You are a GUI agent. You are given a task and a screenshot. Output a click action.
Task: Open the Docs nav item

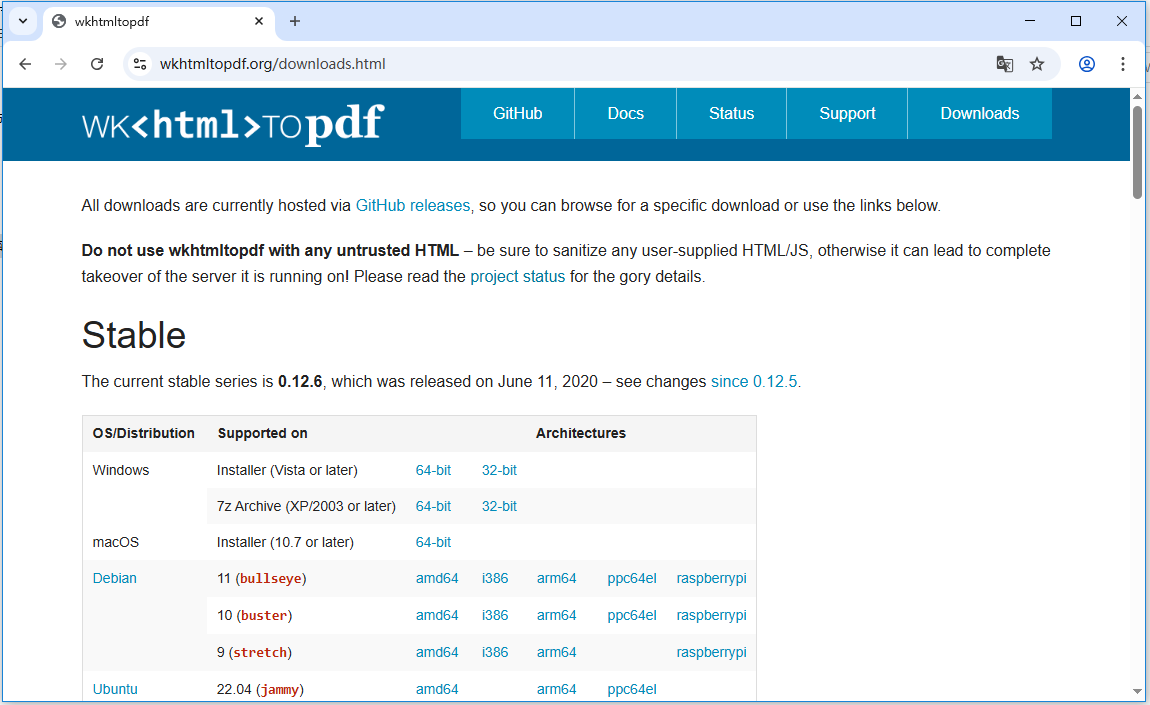626,113
